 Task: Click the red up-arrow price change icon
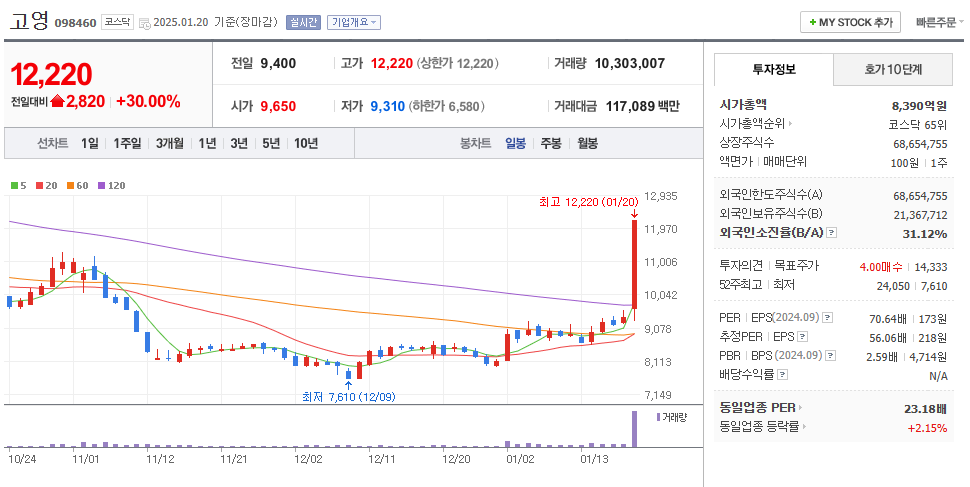click(x=58, y=101)
